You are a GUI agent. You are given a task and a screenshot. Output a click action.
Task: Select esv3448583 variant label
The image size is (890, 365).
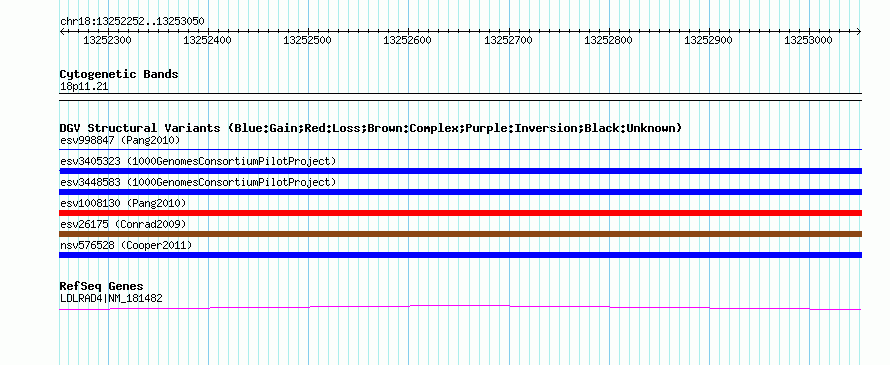(198, 182)
